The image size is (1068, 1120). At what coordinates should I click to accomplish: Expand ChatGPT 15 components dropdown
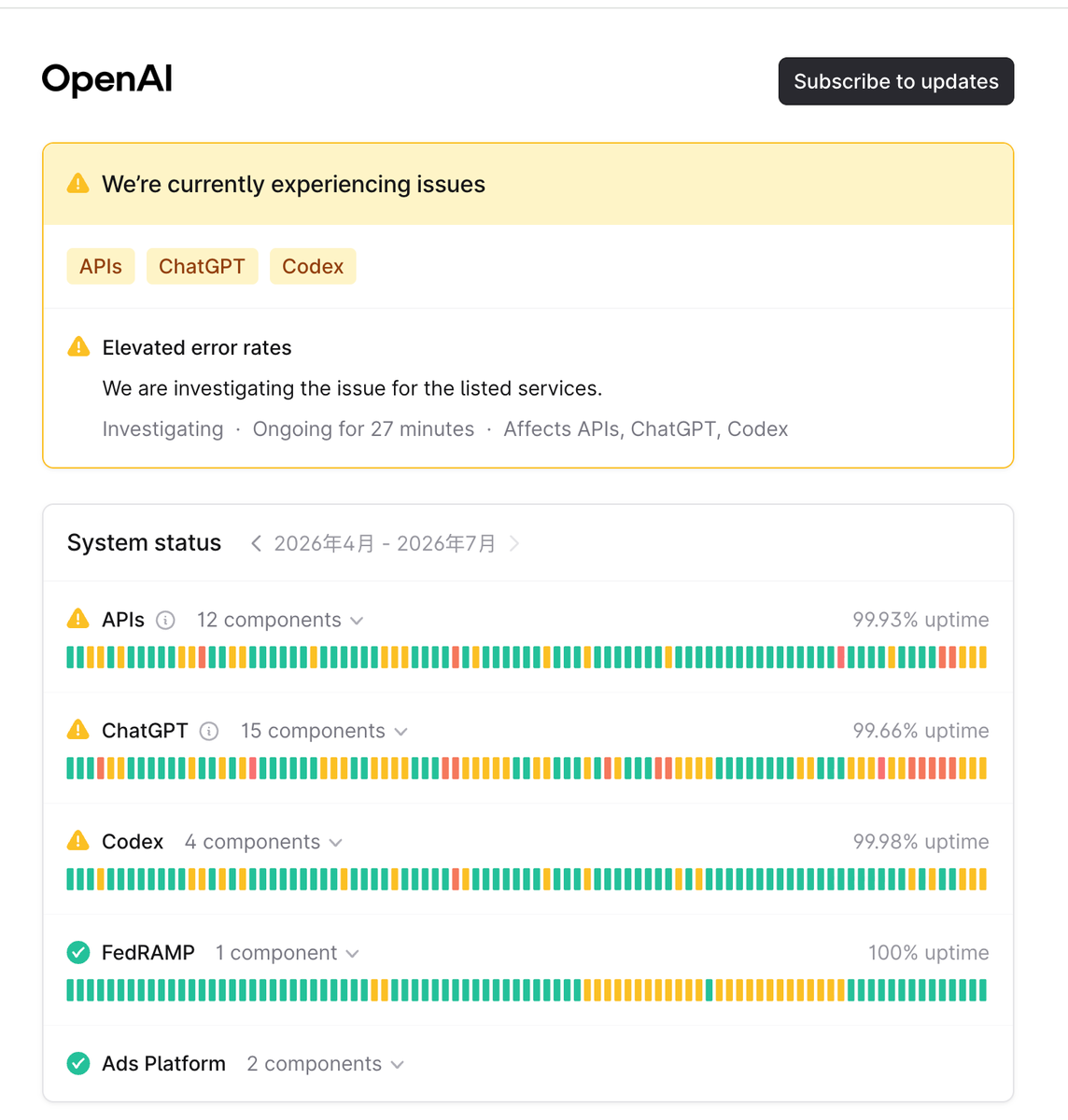(x=324, y=732)
